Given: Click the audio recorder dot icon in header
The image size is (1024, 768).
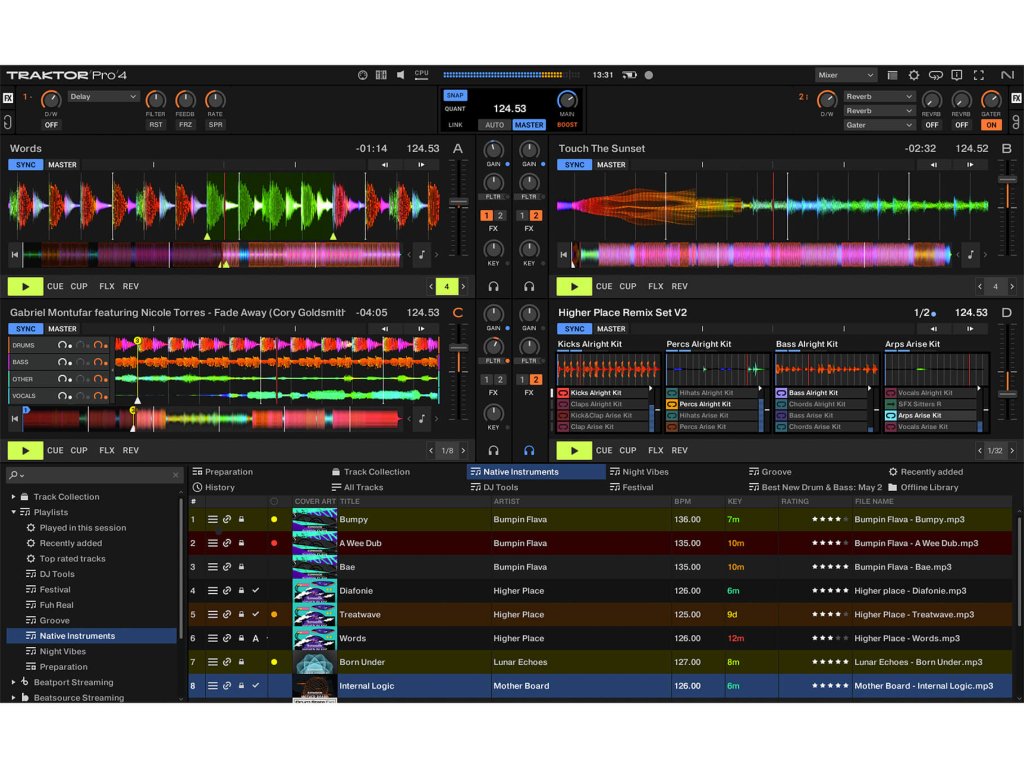Looking at the screenshot, I should point(648,75).
